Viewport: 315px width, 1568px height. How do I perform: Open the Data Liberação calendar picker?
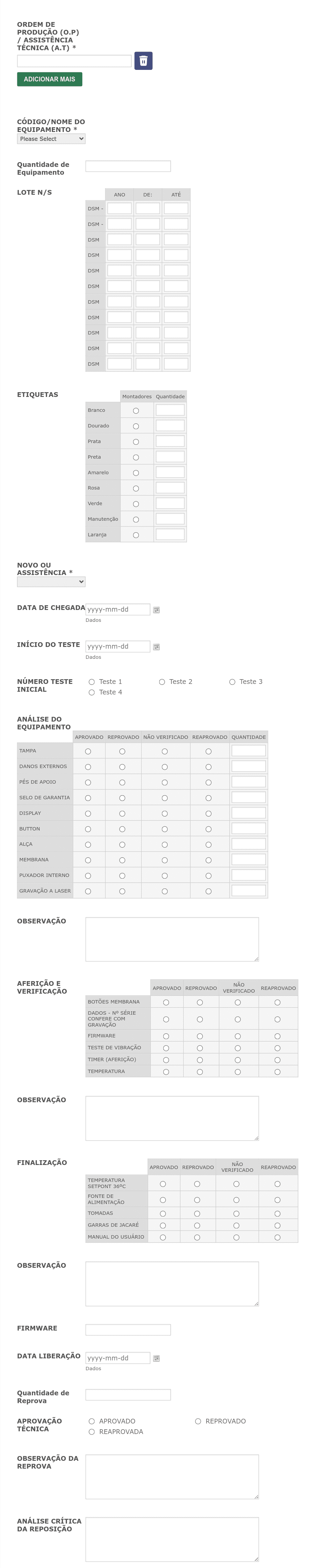pyautogui.click(x=156, y=1359)
